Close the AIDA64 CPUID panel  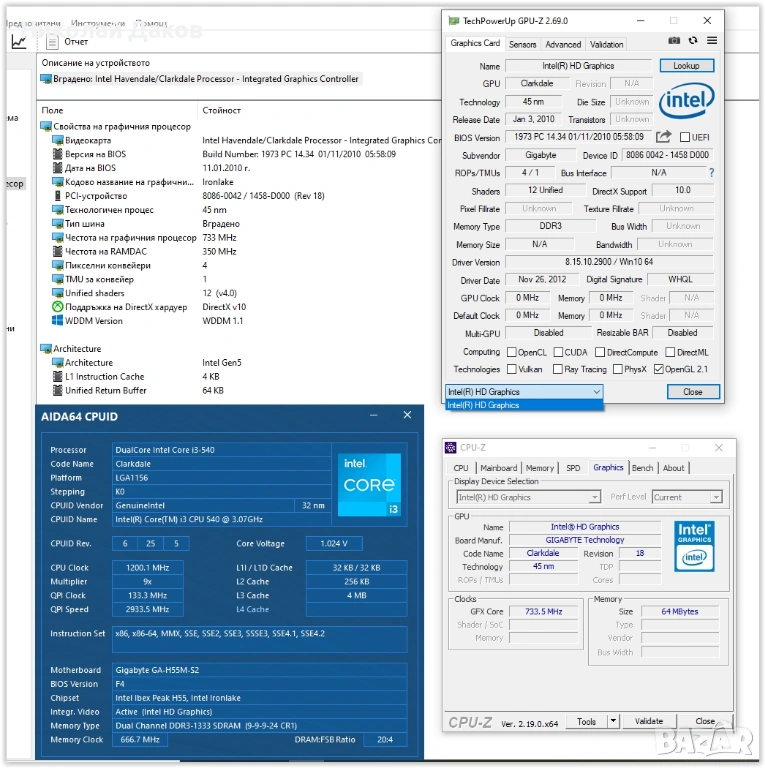coord(407,414)
